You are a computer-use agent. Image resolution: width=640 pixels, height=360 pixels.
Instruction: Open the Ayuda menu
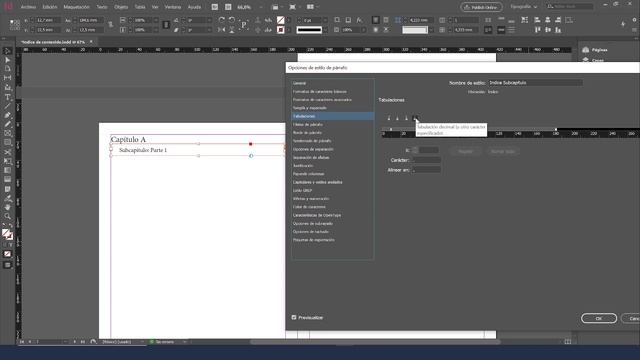tap(194, 7)
